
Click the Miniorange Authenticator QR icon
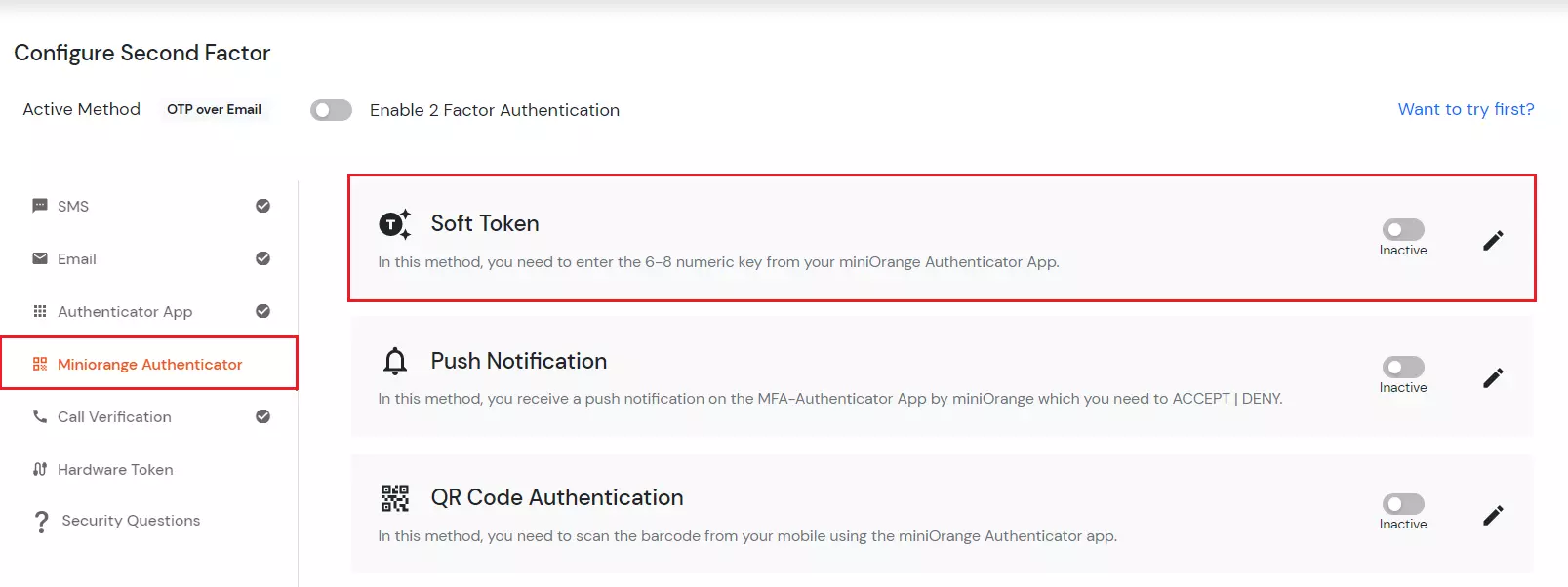pos(39,364)
